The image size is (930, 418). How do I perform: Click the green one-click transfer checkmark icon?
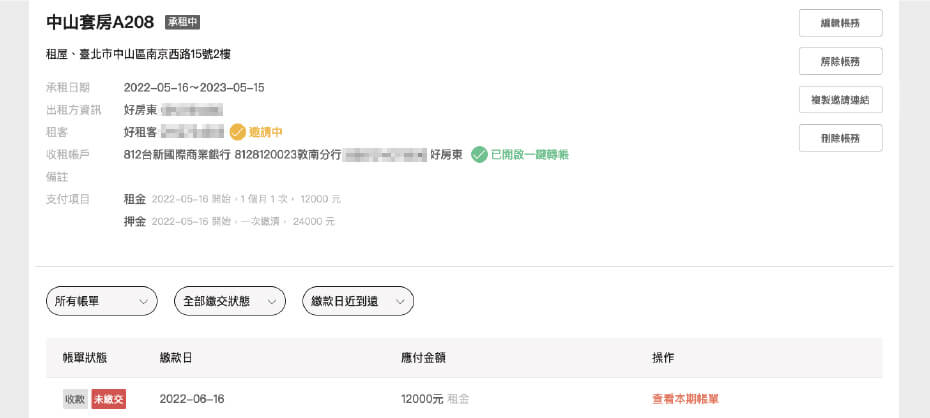point(479,155)
